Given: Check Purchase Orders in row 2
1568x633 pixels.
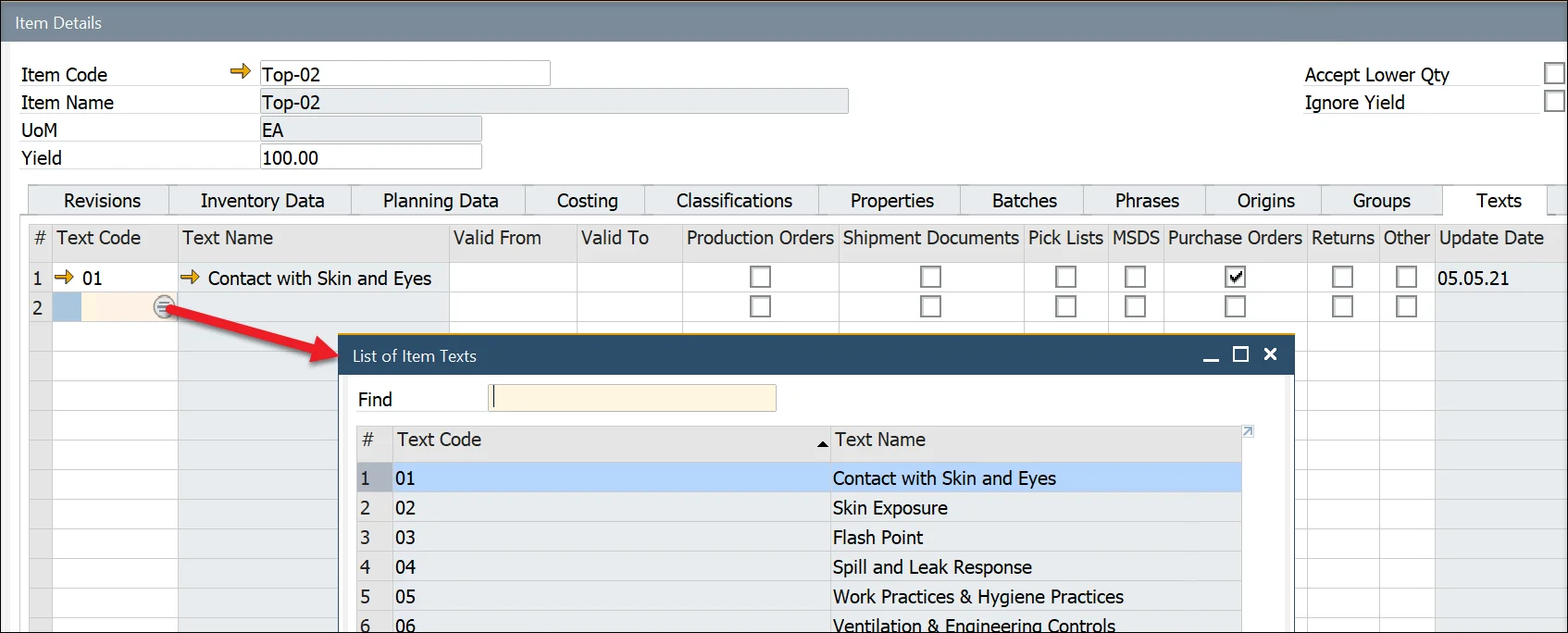Looking at the screenshot, I should pos(1235,306).
